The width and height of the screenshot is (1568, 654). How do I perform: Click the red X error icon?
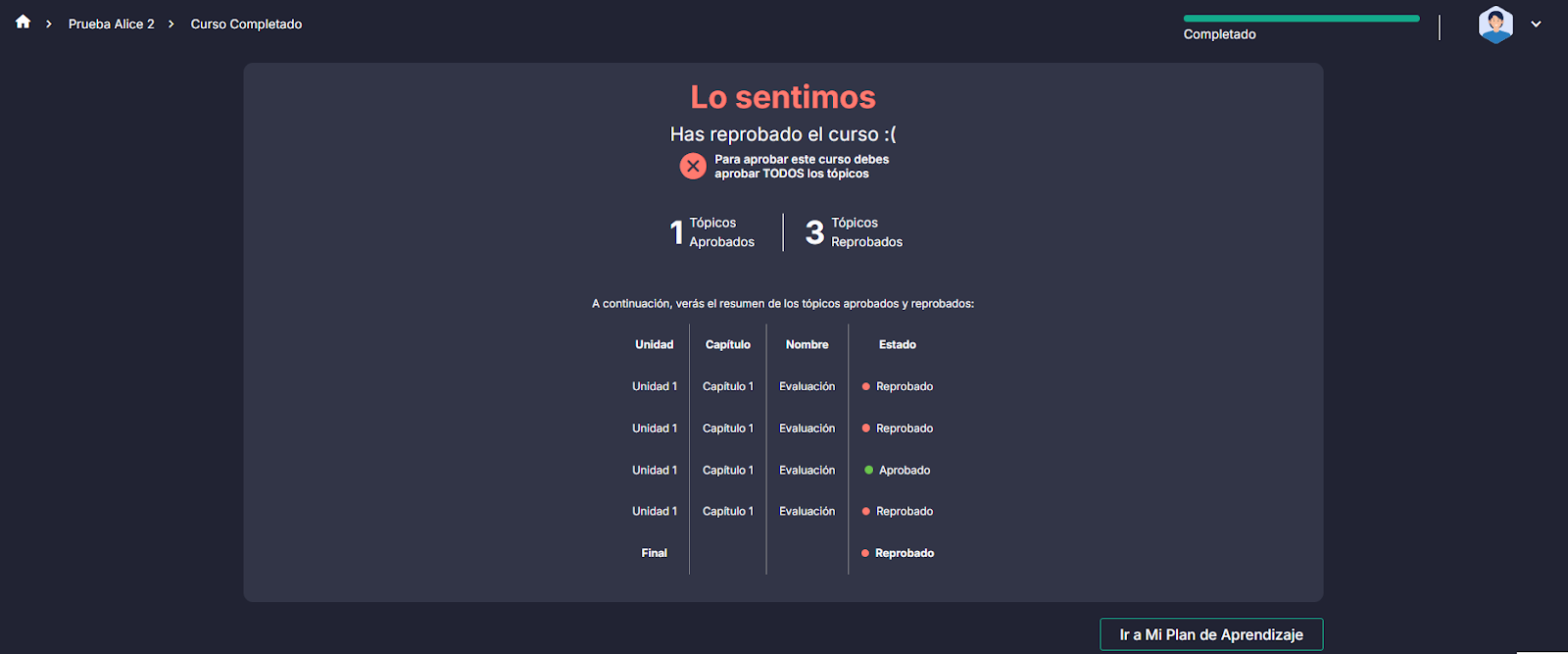[693, 167]
